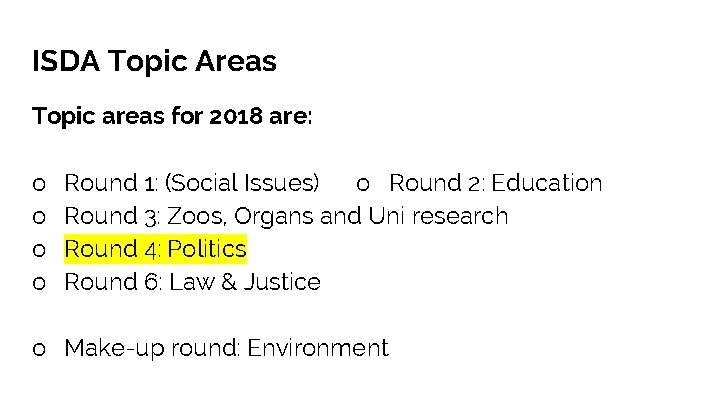The width and height of the screenshot is (720, 405).
Task: Click '2018' in the subtitle
Action: click(x=236, y=116)
